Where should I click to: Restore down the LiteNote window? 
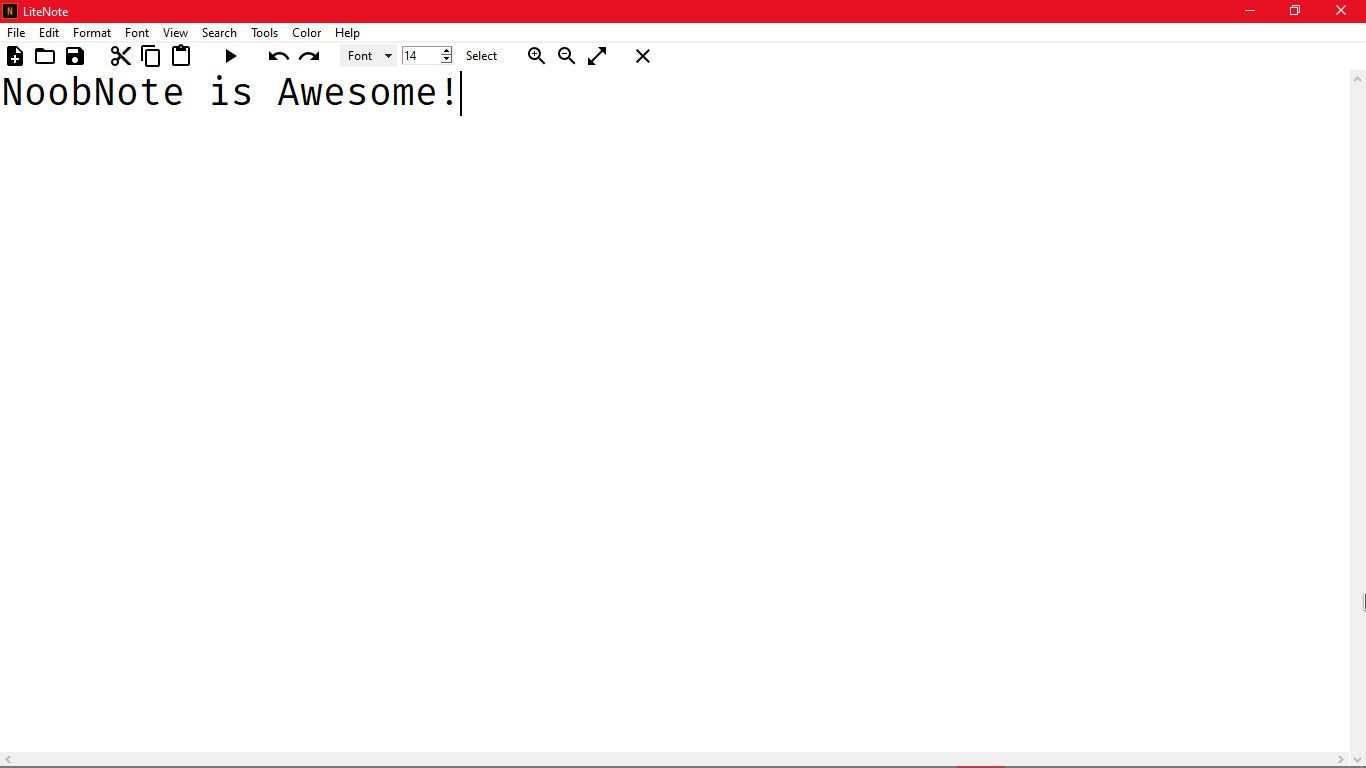tap(1295, 11)
